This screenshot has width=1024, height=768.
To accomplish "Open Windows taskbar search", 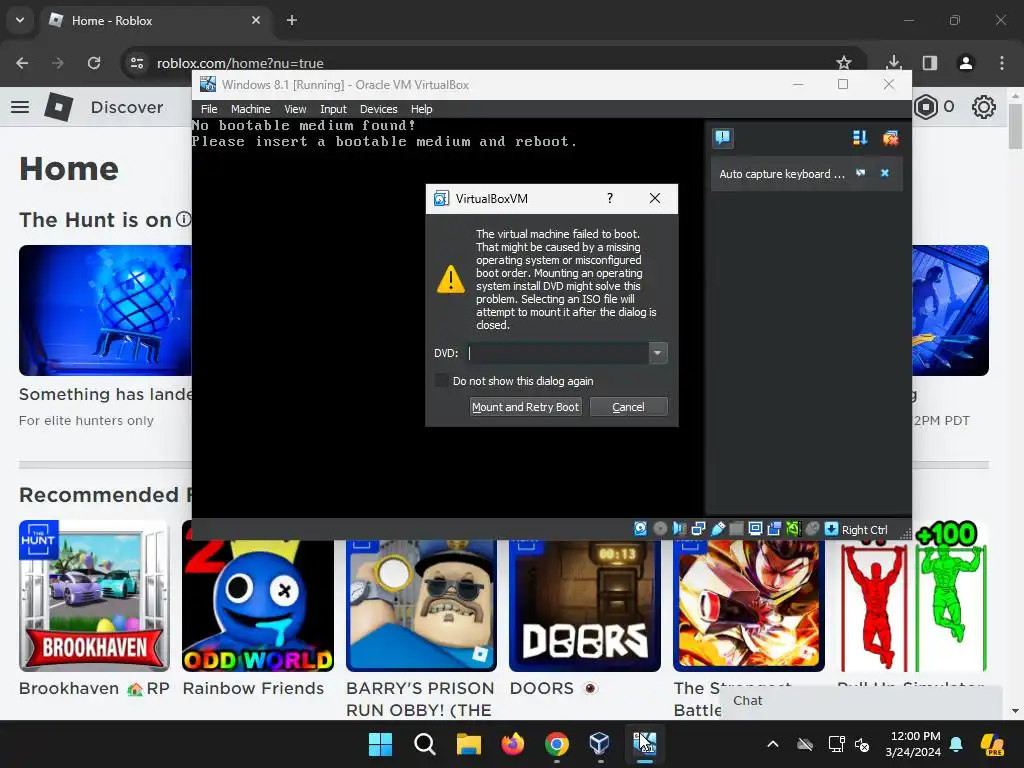I will click(x=424, y=744).
